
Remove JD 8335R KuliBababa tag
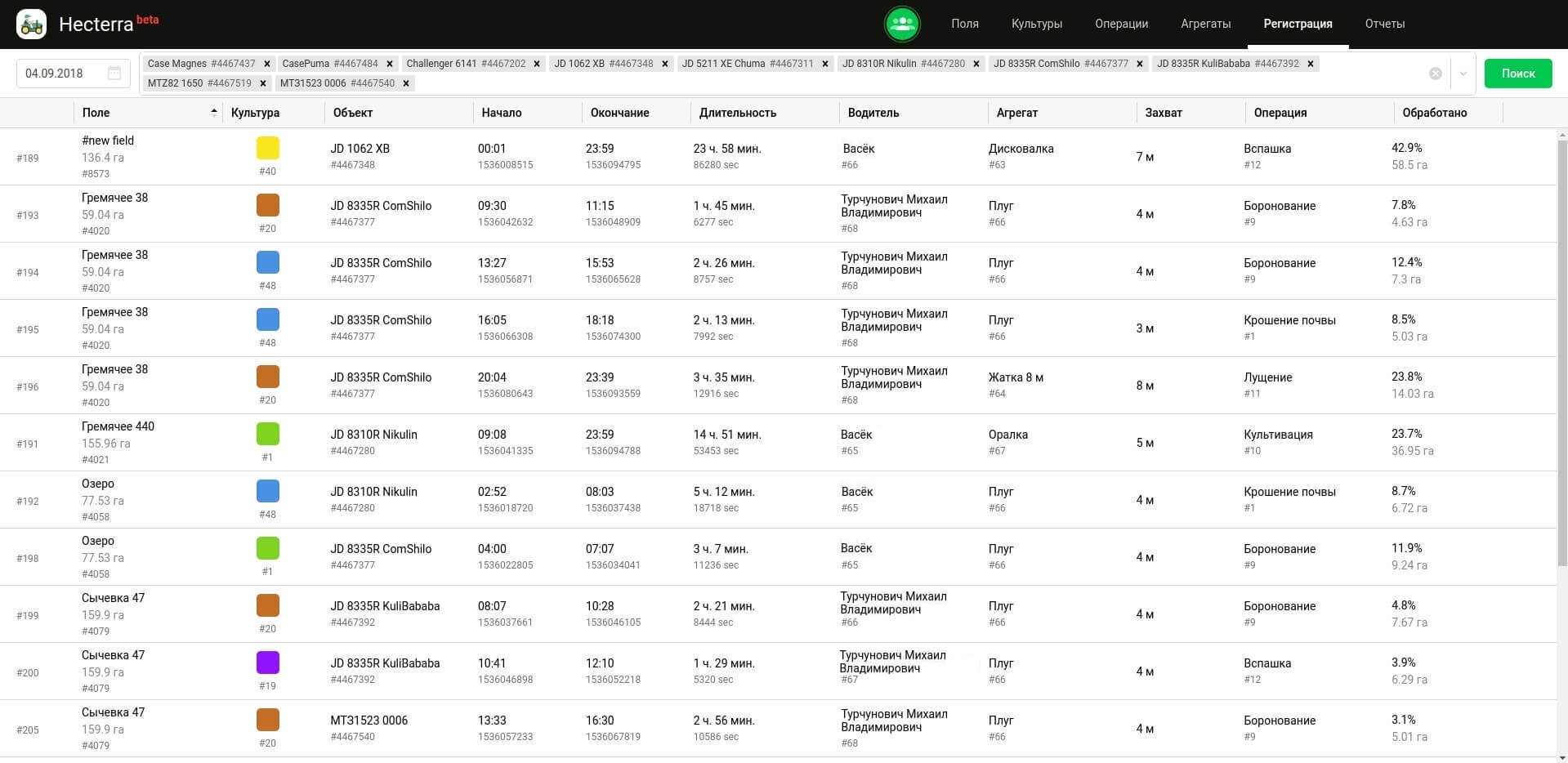[x=1311, y=64]
